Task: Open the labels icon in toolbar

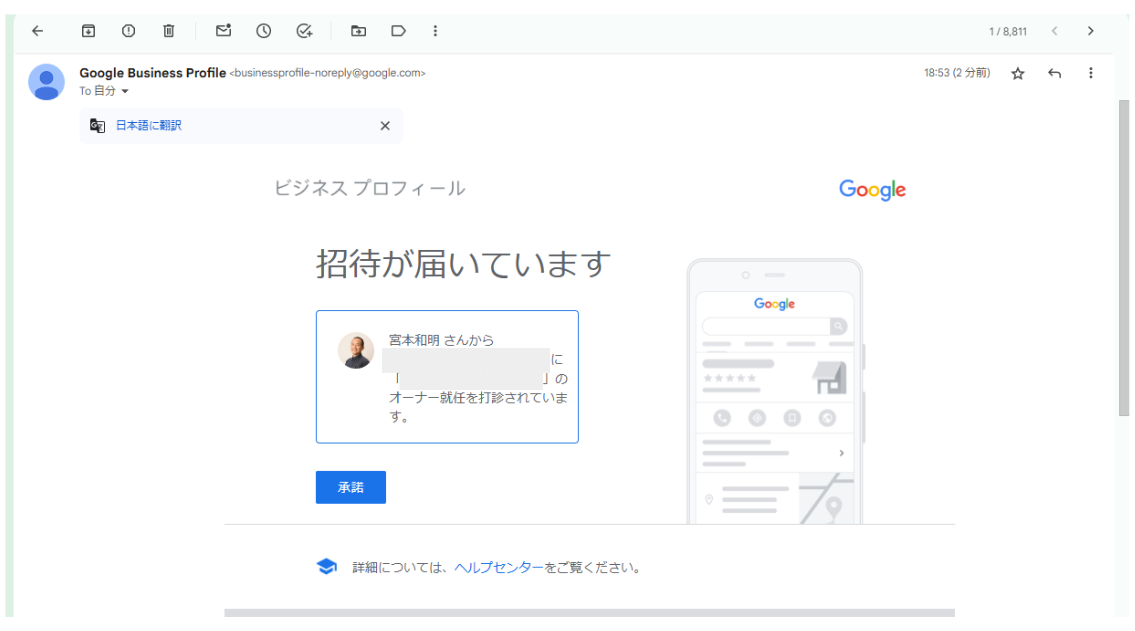Action: coord(398,31)
